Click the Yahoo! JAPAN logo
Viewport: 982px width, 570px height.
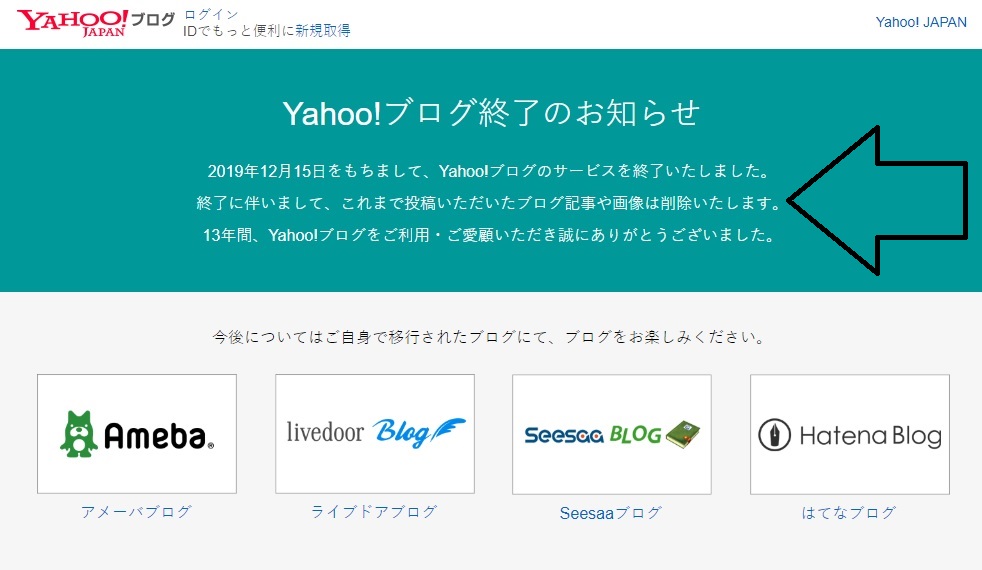[x=72, y=23]
